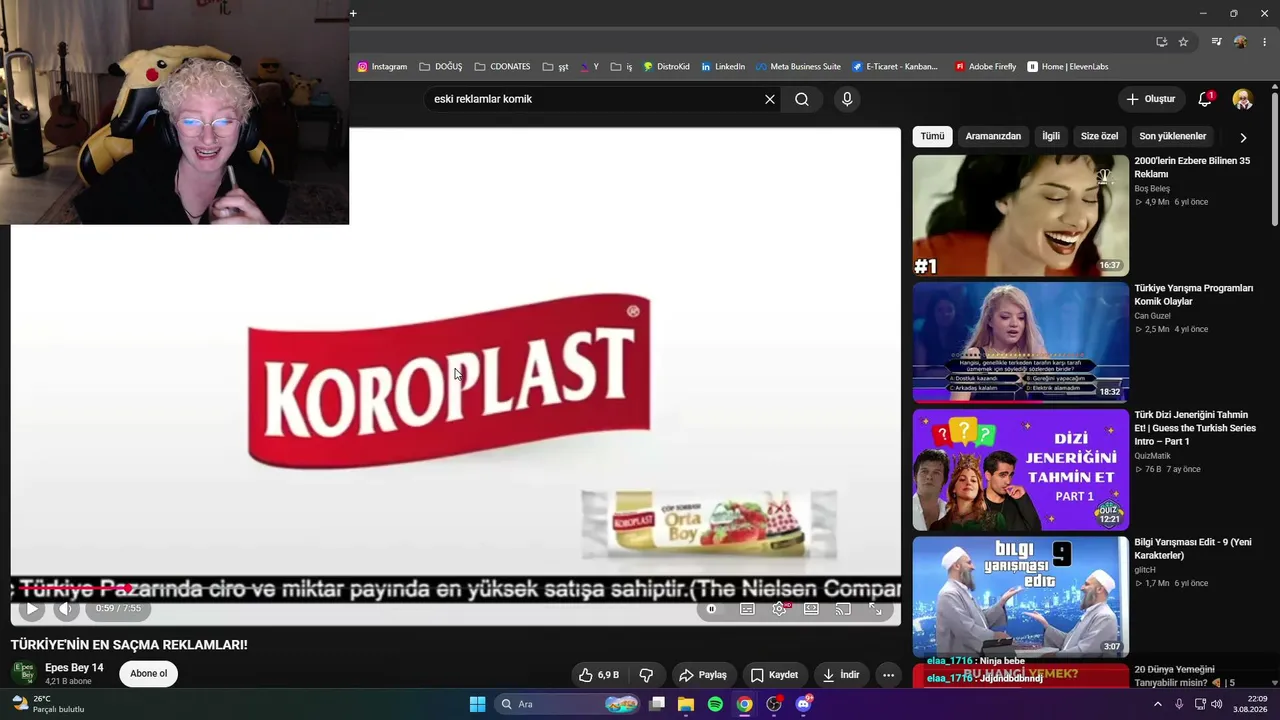Switch to theater mode view

click(811, 609)
